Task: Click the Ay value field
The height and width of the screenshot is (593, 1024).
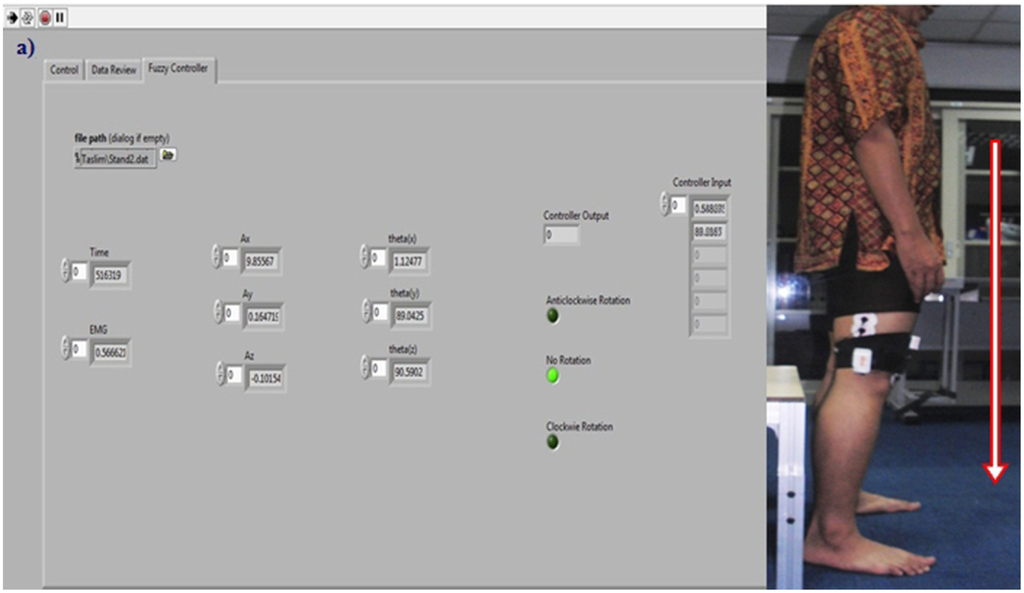Action: click(263, 316)
